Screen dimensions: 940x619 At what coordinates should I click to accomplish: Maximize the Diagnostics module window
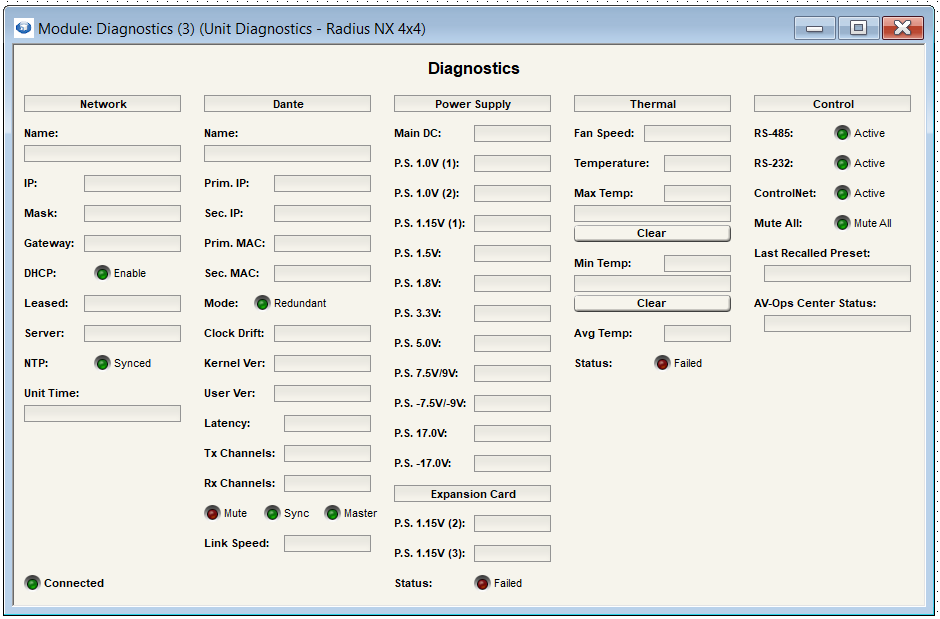click(858, 28)
